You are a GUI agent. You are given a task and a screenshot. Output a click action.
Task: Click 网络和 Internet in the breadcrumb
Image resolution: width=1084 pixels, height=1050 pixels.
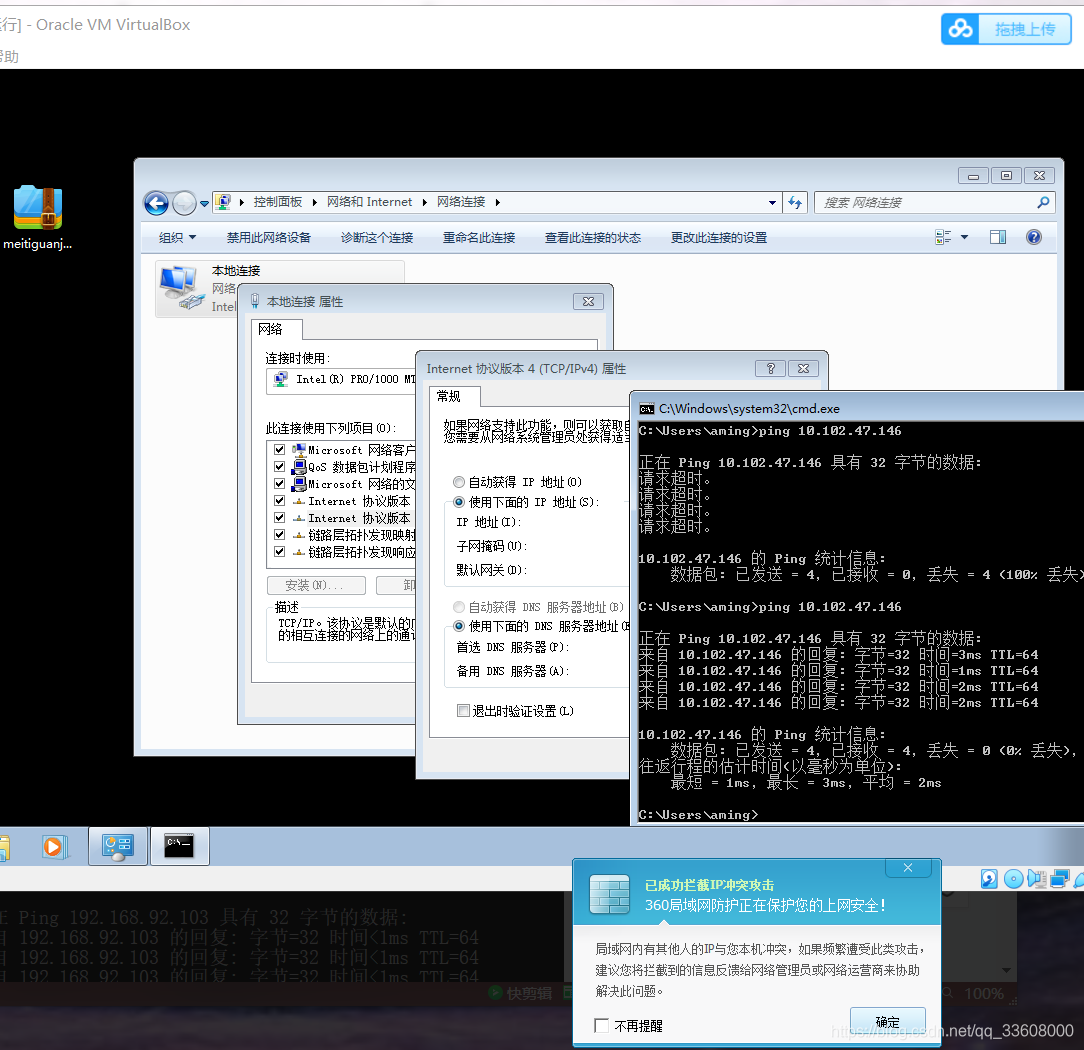pyautogui.click(x=369, y=202)
